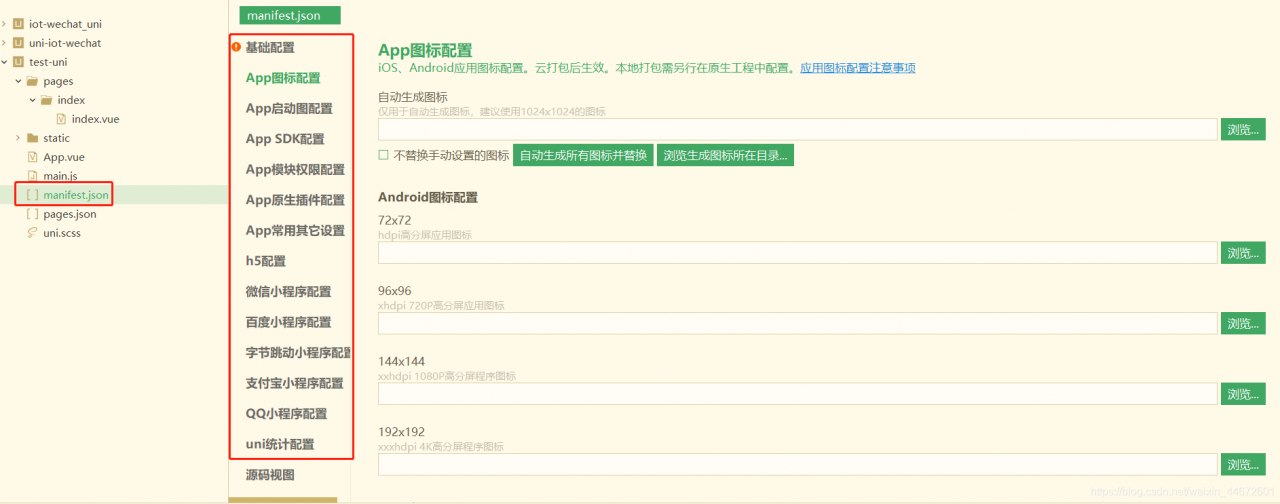This screenshot has height=504, width=1280.
Task: Open h5配置 settings section
Action: pyautogui.click(x=266, y=261)
